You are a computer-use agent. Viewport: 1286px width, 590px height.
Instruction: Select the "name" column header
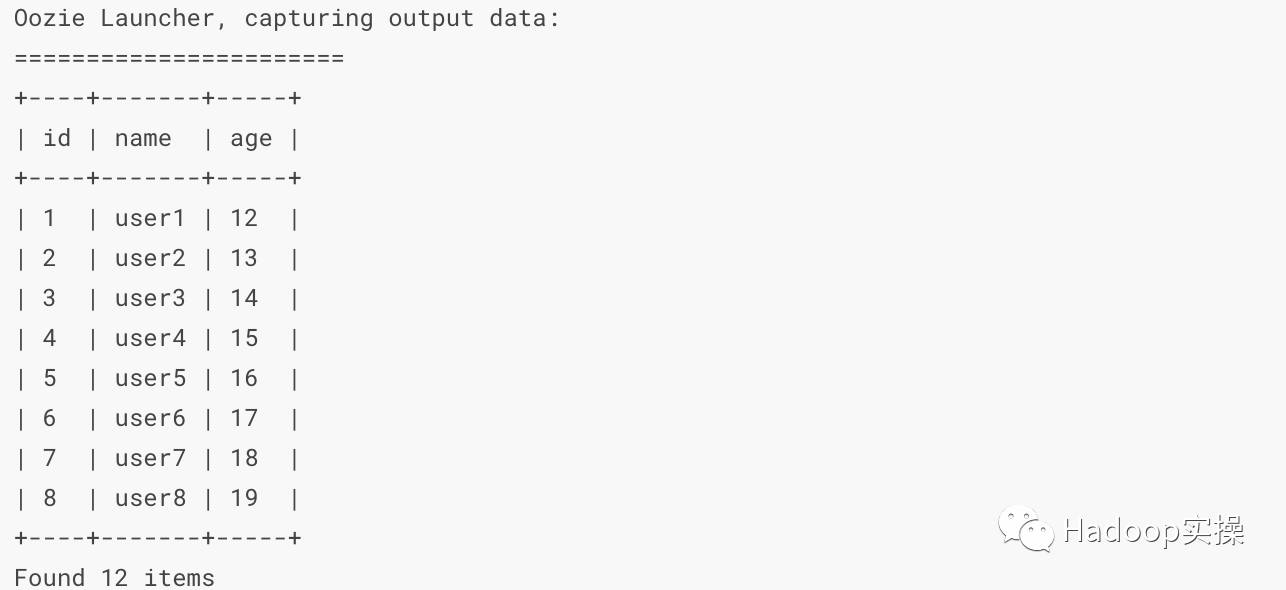(x=143, y=138)
